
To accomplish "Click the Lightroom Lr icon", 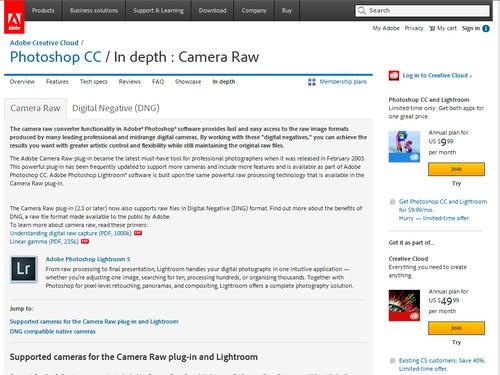I will point(24,269).
